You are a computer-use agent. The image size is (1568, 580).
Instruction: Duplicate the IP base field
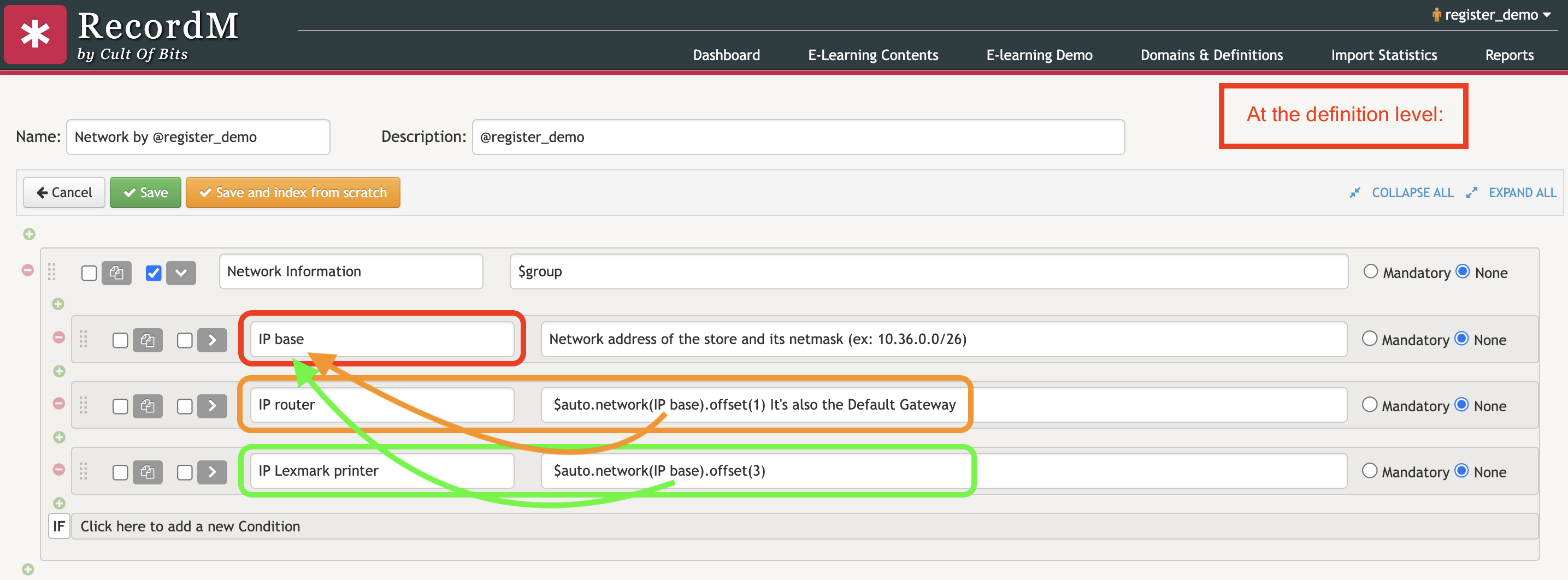tap(148, 340)
